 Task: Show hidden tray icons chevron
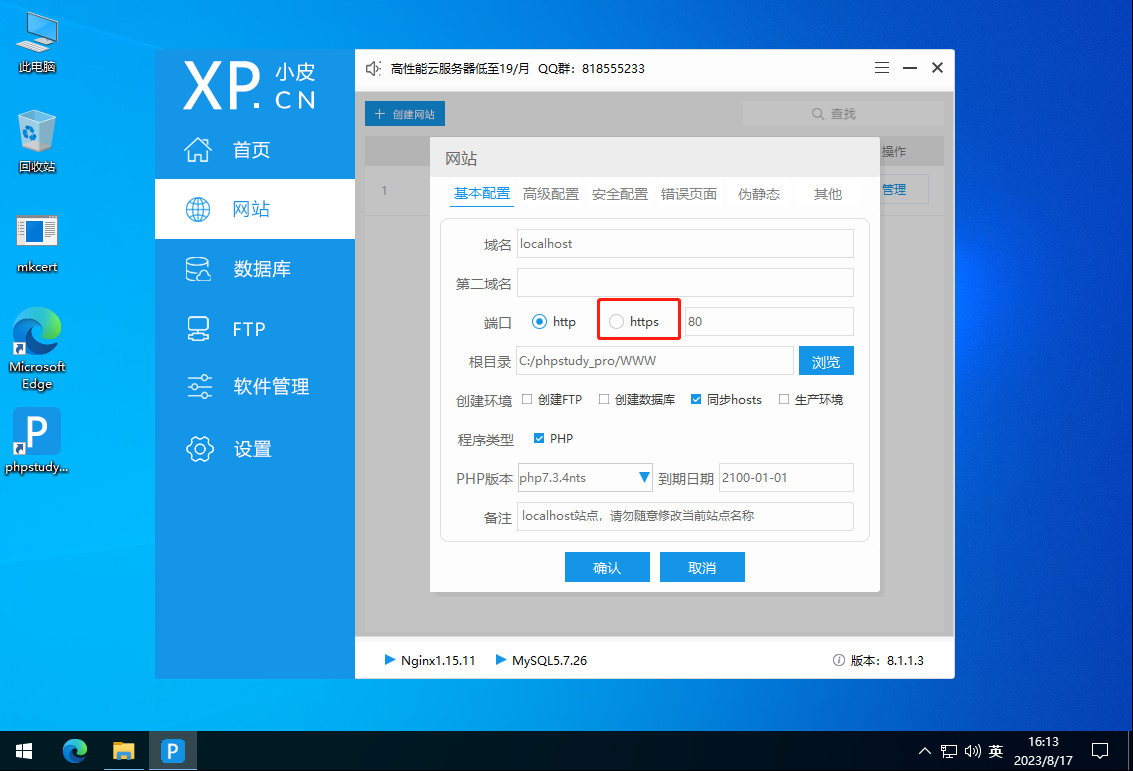[x=924, y=751]
